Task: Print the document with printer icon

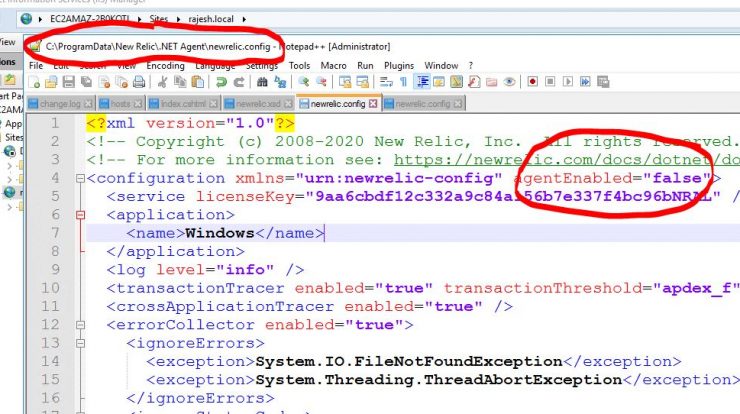Action: (x=139, y=82)
